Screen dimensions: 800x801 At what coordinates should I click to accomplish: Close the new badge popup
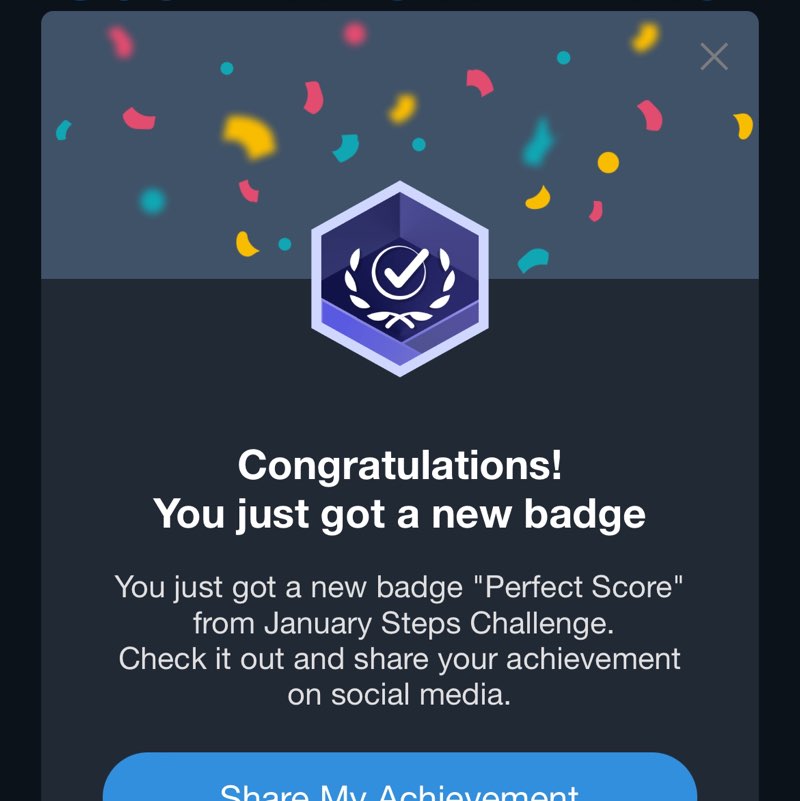pyautogui.click(x=714, y=57)
